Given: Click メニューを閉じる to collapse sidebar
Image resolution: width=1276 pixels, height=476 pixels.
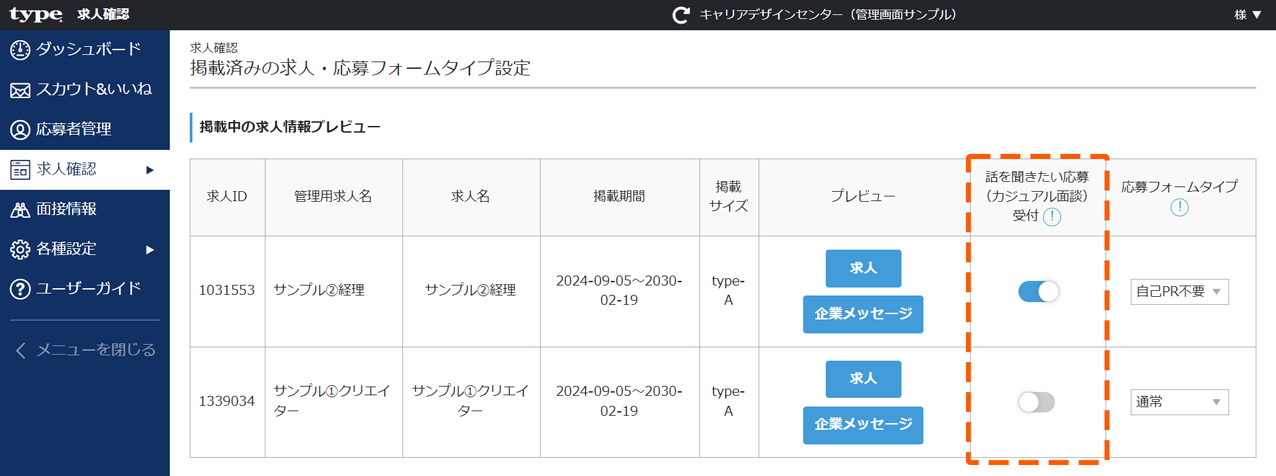Looking at the screenshot, I should pos(96,350).
